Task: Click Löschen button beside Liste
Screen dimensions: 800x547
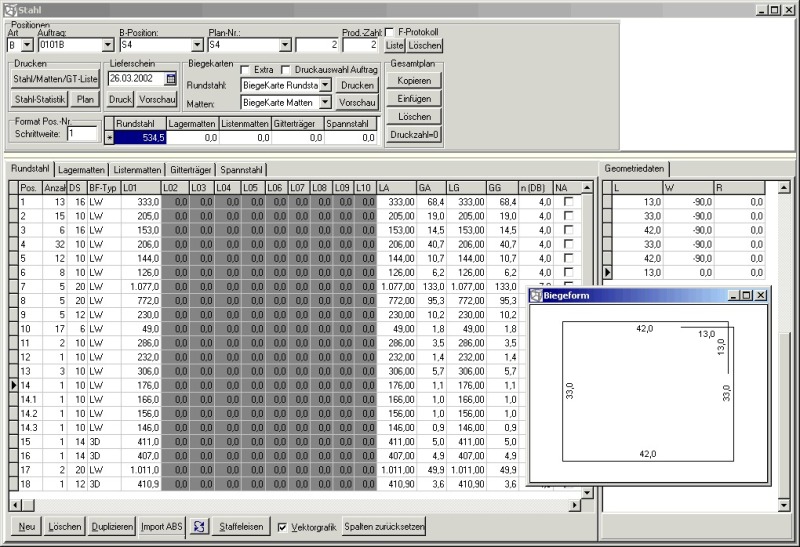Action: tap(424, 45)
